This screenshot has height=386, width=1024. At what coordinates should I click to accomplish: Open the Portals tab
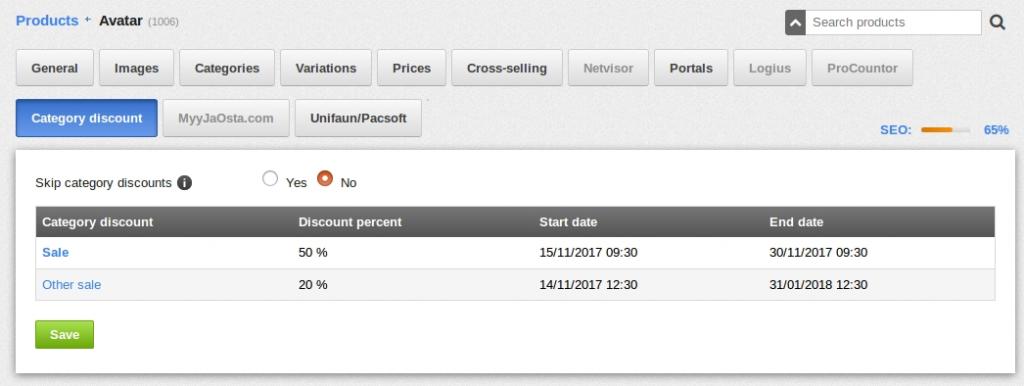point(691,68)
